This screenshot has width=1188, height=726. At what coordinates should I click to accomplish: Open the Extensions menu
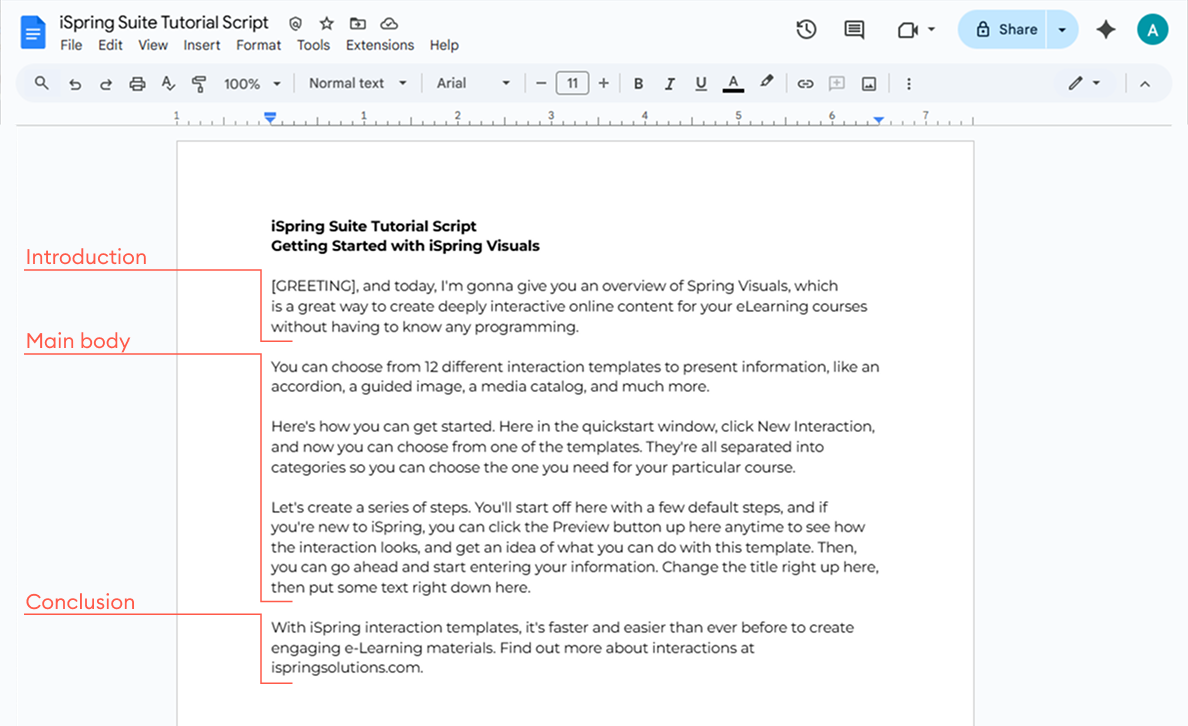click(x=379, y=45)
